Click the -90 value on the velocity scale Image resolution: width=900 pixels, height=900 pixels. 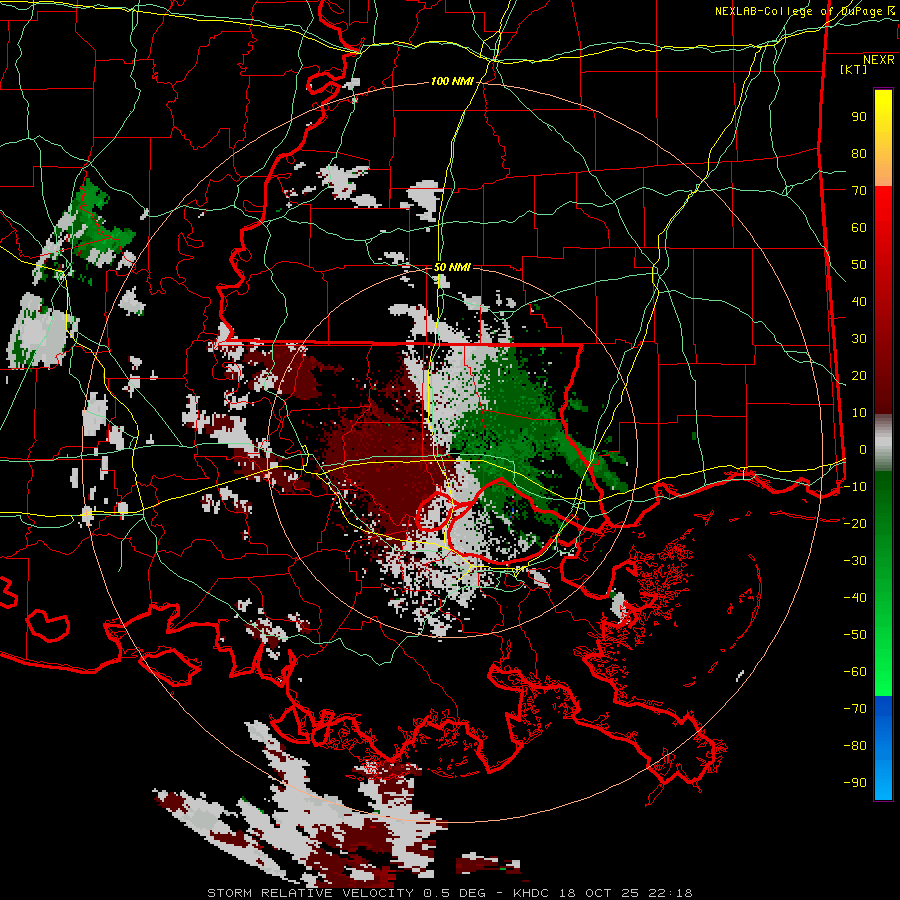click(855, 783)
